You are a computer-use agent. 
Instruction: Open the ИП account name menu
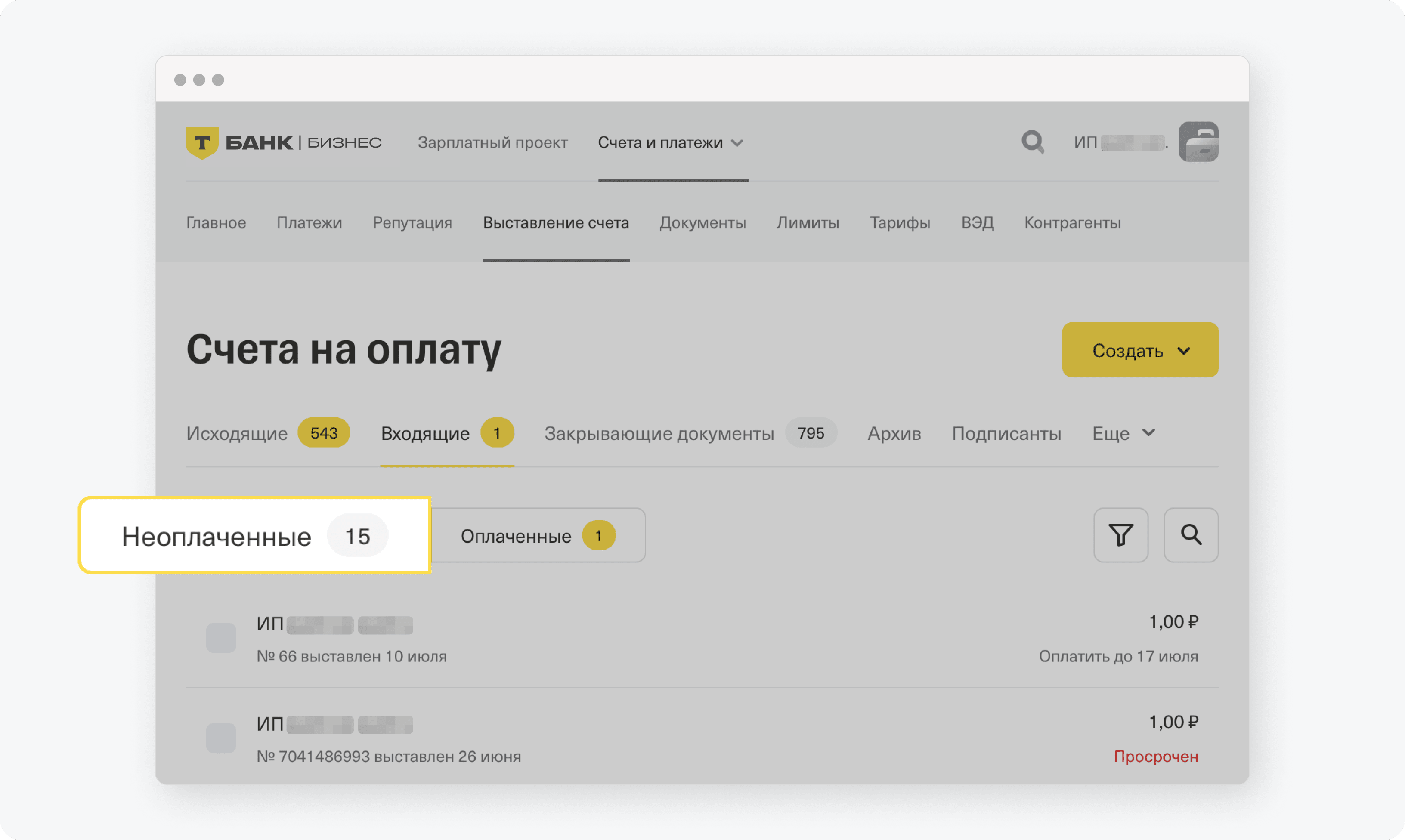1121,142
